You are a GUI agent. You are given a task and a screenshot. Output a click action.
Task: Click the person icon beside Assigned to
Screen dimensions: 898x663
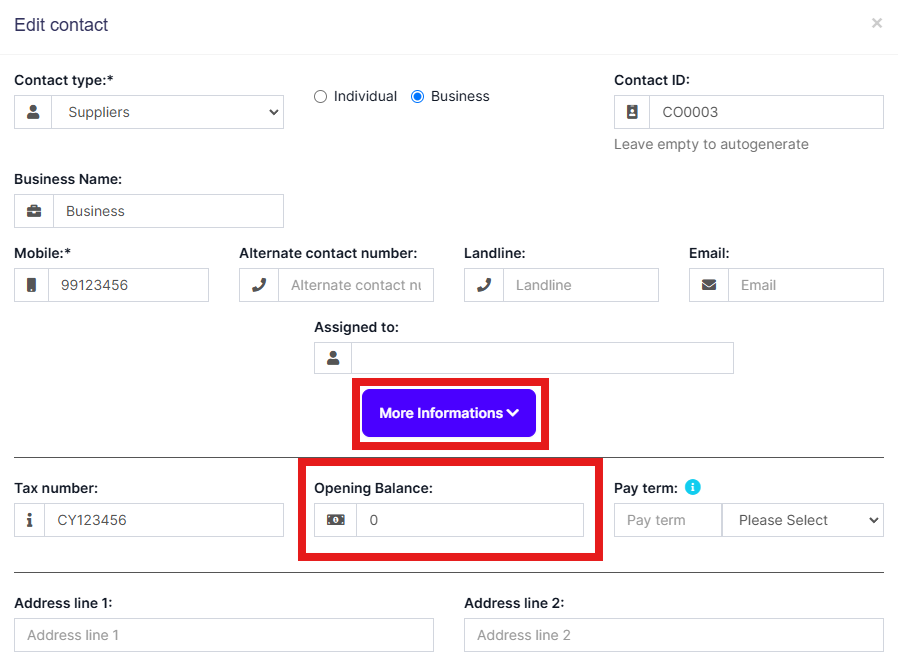[x=333, y=358]
